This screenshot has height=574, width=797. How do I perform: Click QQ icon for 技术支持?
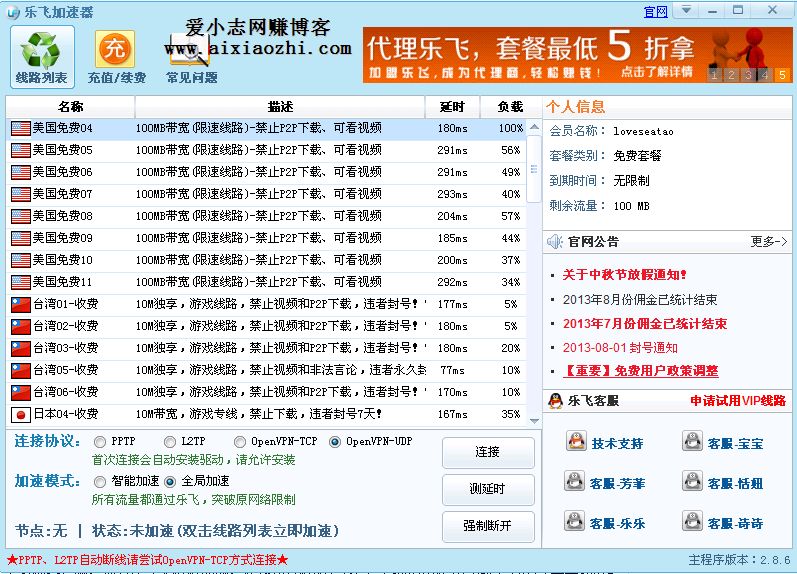click(576, 441)
